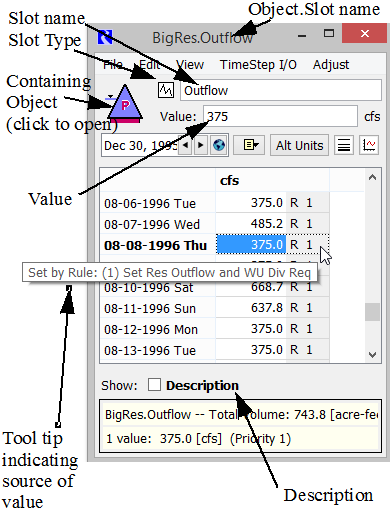Click the table scrollbar up arrow
Image resolution: width=391 pixels, height=510 pixels.
(x=373, y=177)
